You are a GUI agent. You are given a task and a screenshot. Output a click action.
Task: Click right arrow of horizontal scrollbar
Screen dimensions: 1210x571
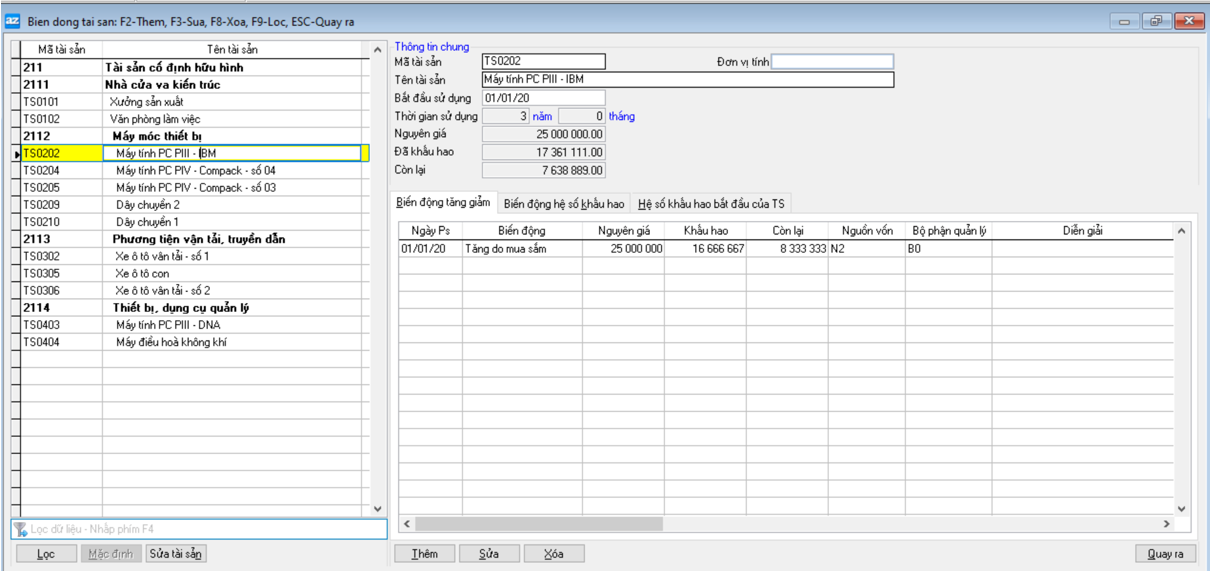[1166, 524]
